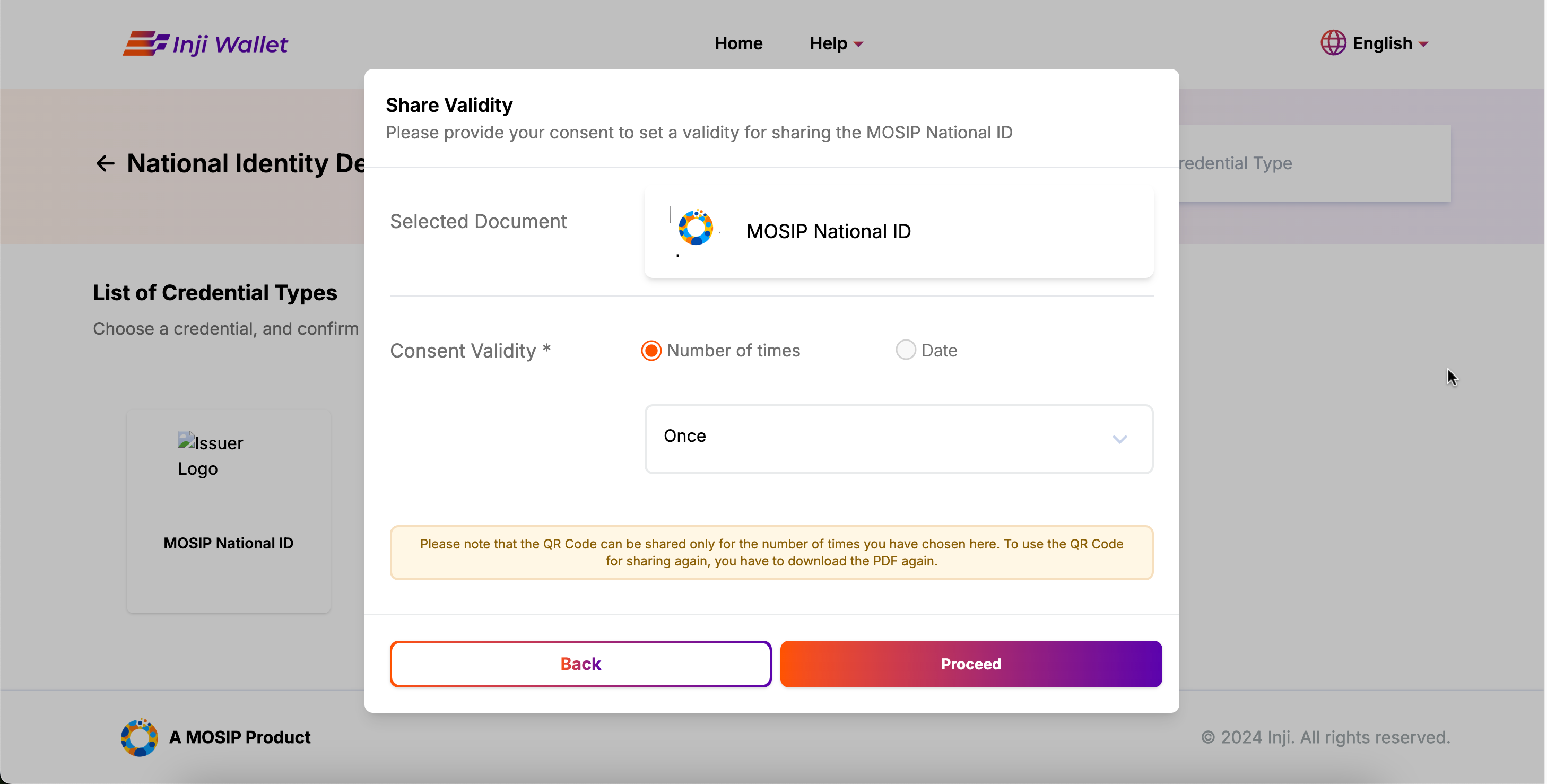Click the MOSIP logo in selected document

pyautogui.click(x=696, y=228)
